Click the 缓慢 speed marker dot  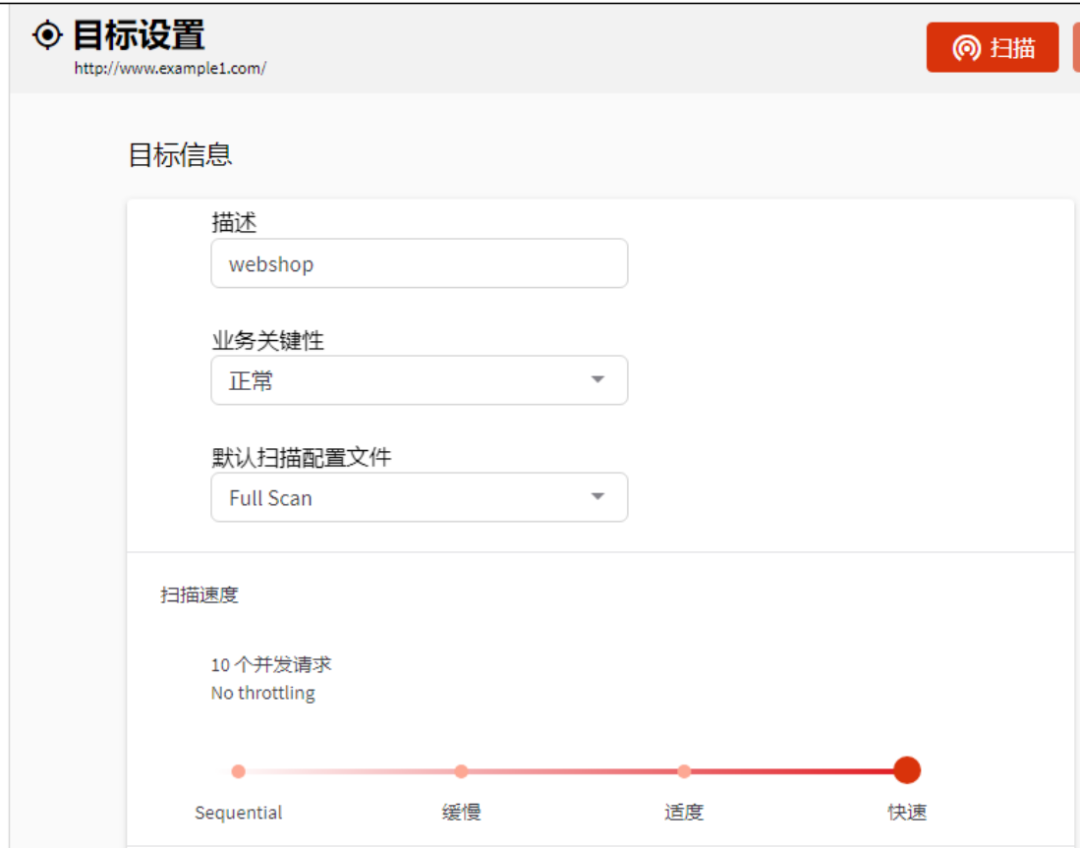tap(460, 770)
